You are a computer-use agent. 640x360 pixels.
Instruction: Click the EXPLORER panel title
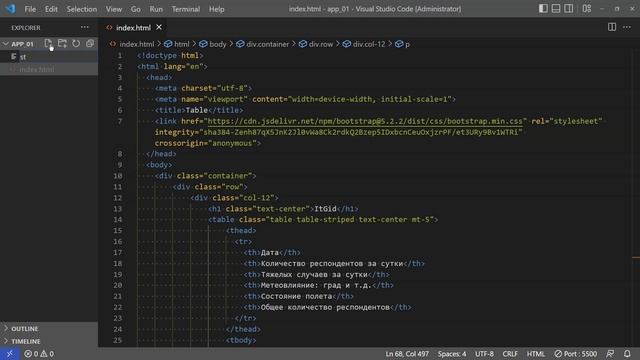[26, 28]
